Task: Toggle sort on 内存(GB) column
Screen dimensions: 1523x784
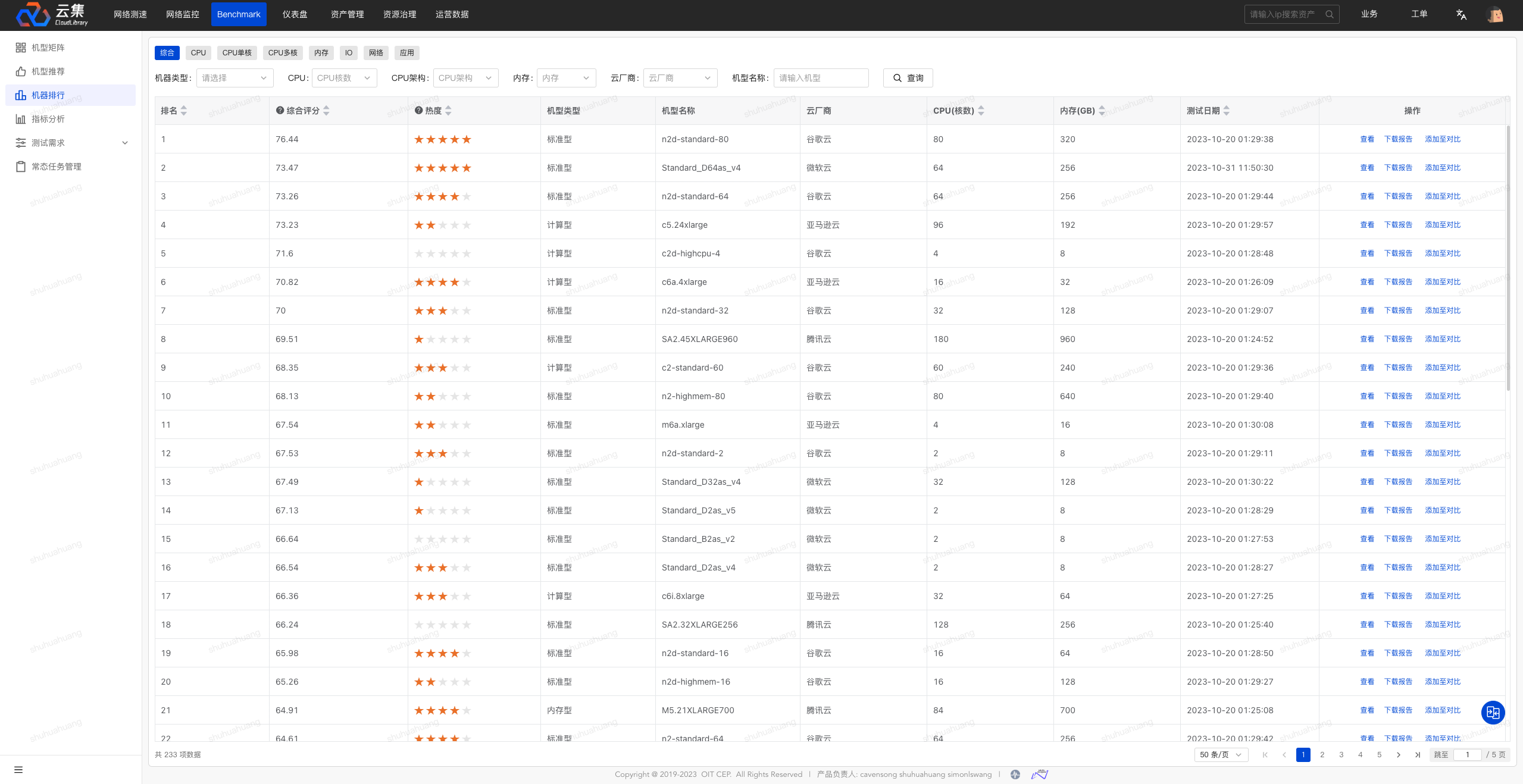Action: click(1102, 111)
